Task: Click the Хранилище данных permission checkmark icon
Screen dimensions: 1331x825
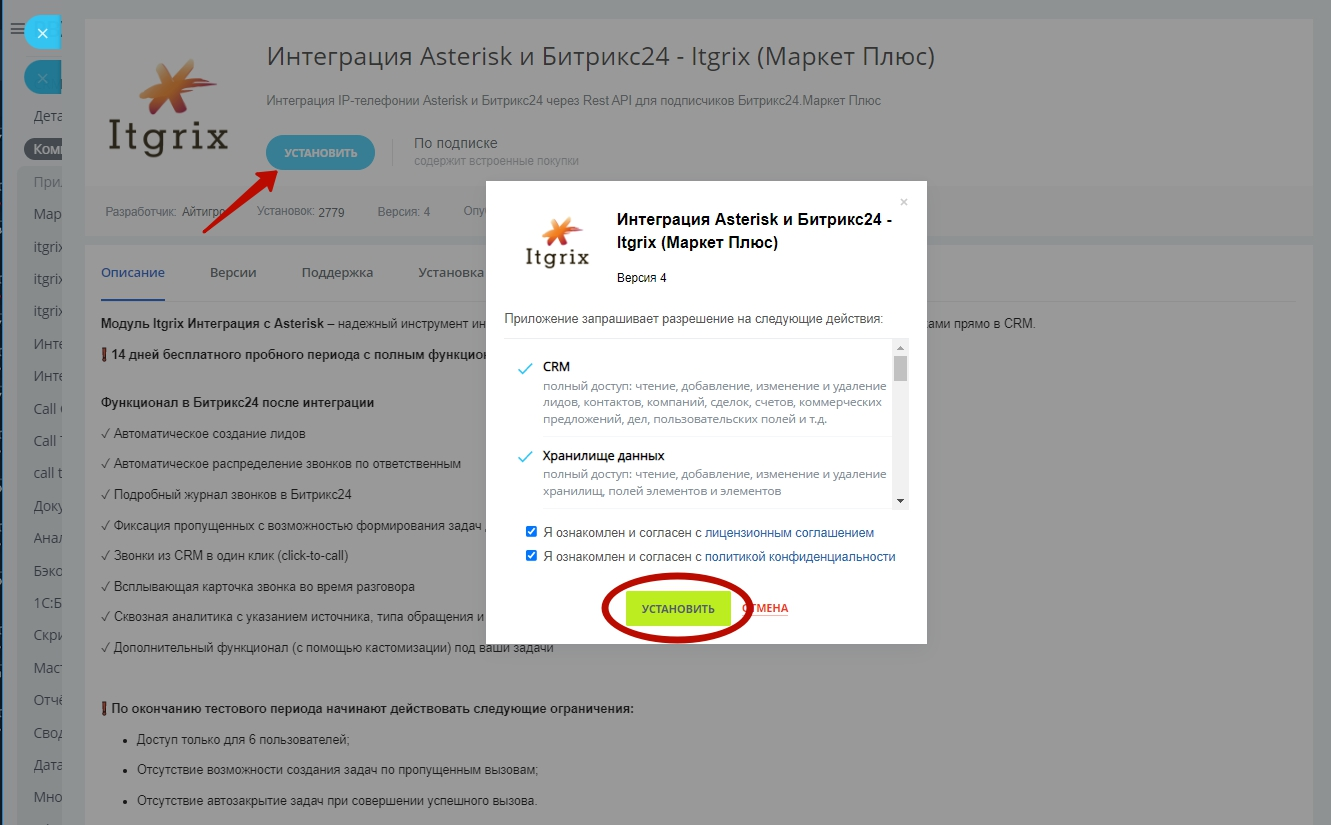Action: (x=525, y=457)
